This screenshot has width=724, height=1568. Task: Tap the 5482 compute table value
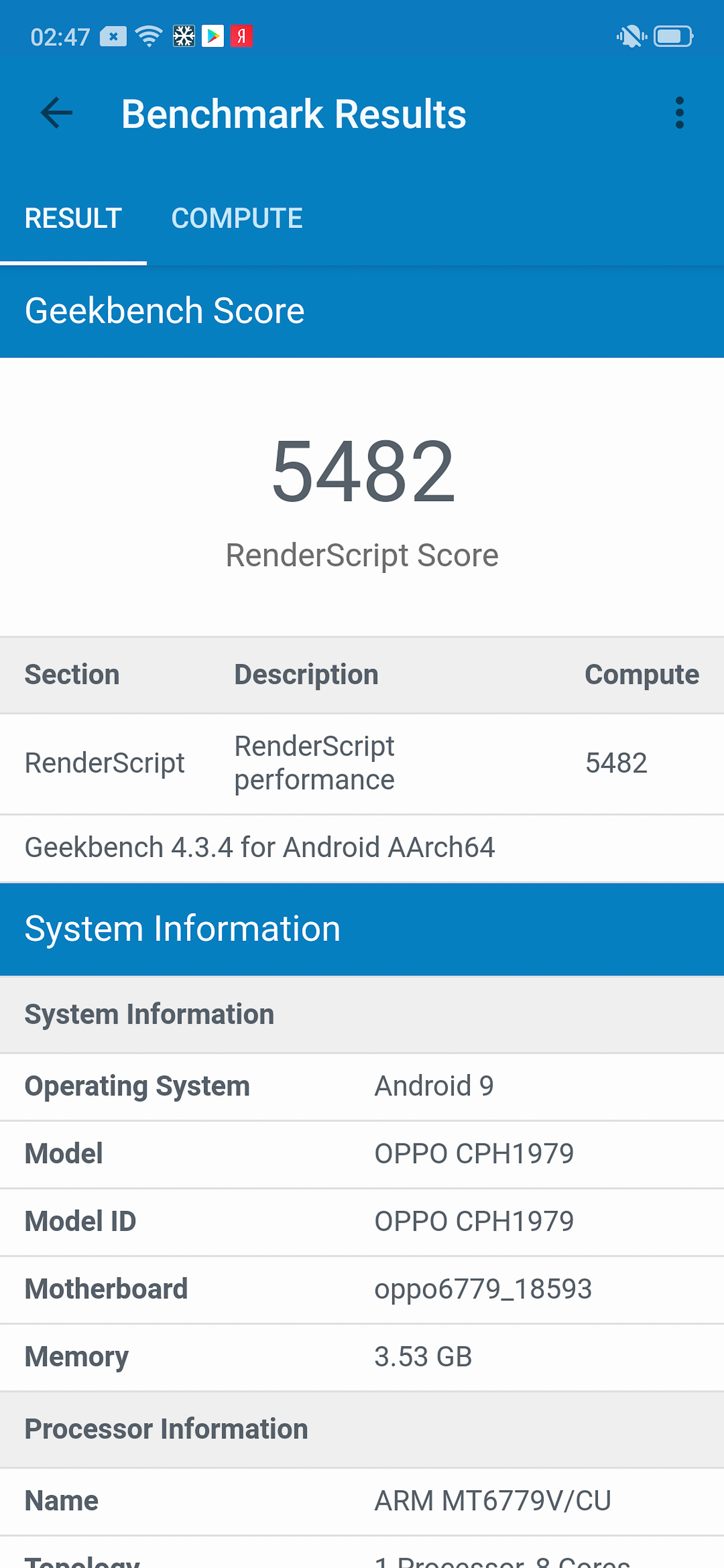pos(616,763)
